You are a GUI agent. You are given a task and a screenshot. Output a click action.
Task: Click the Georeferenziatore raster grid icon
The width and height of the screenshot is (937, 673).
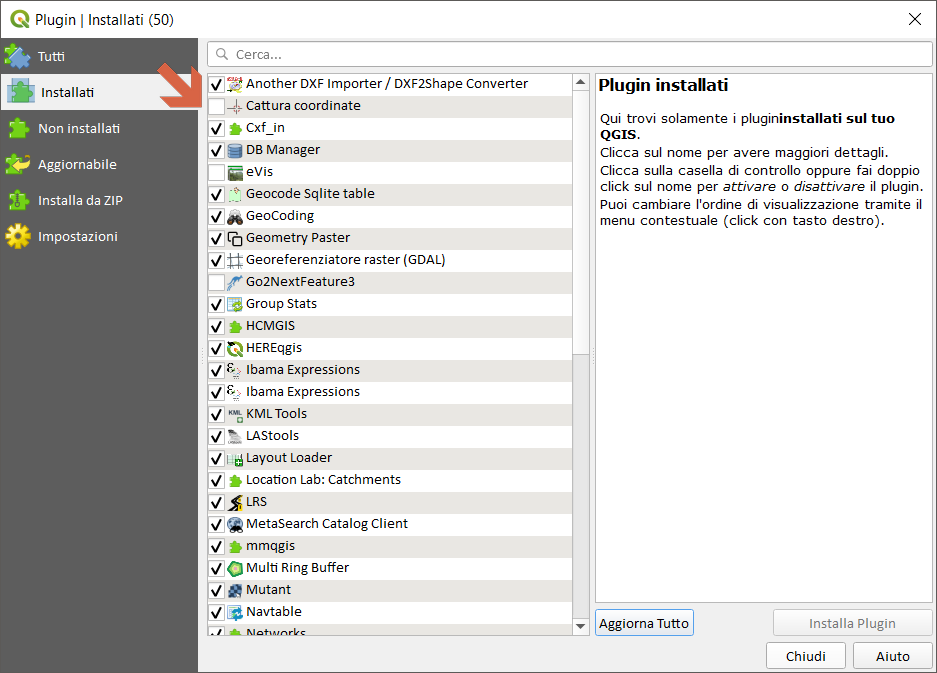coord(235,260)
